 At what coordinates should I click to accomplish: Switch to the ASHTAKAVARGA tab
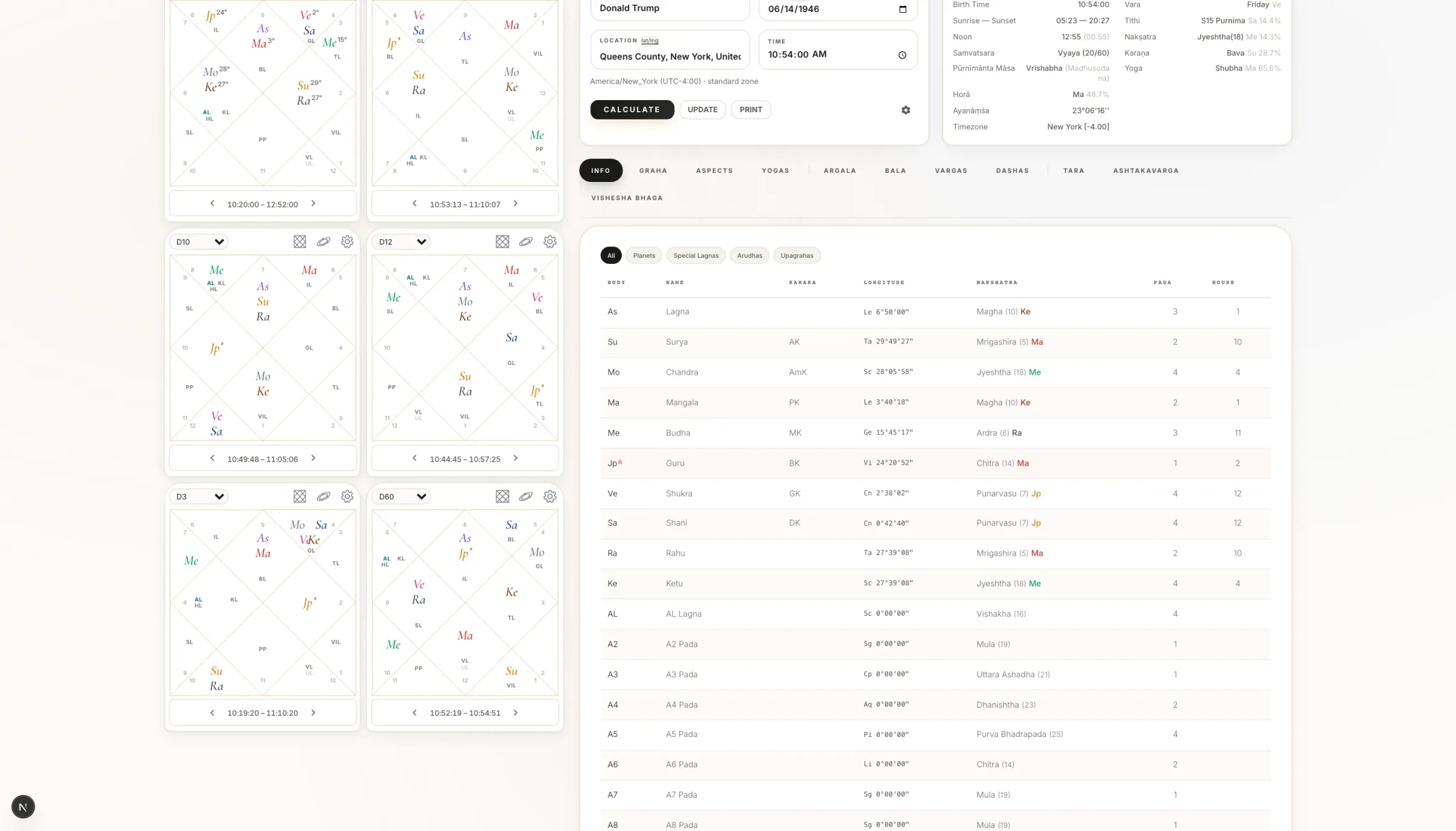1145,170
